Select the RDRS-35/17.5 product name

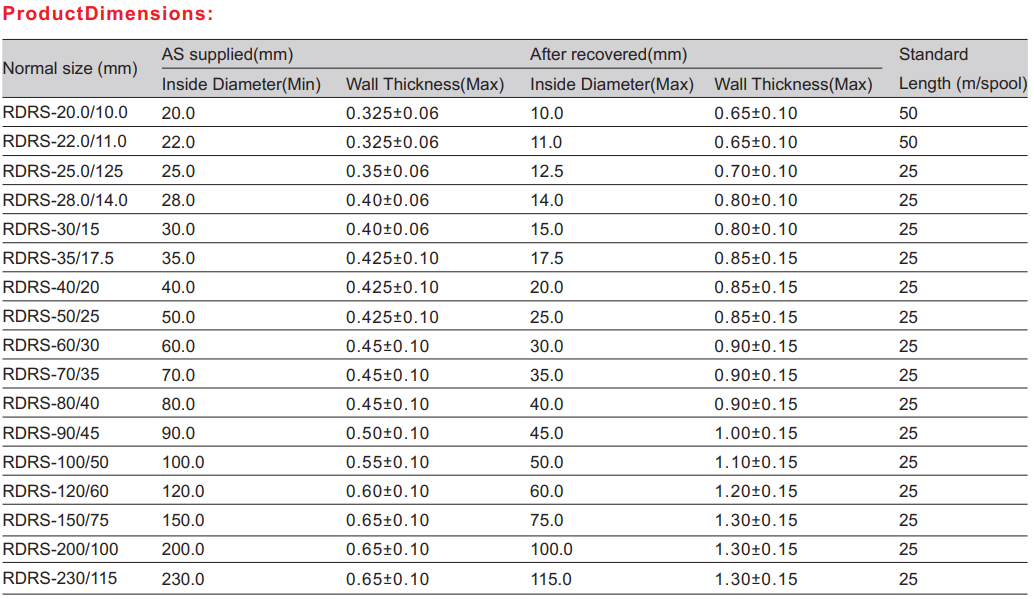pyautogui.click(x=58, y=258)
